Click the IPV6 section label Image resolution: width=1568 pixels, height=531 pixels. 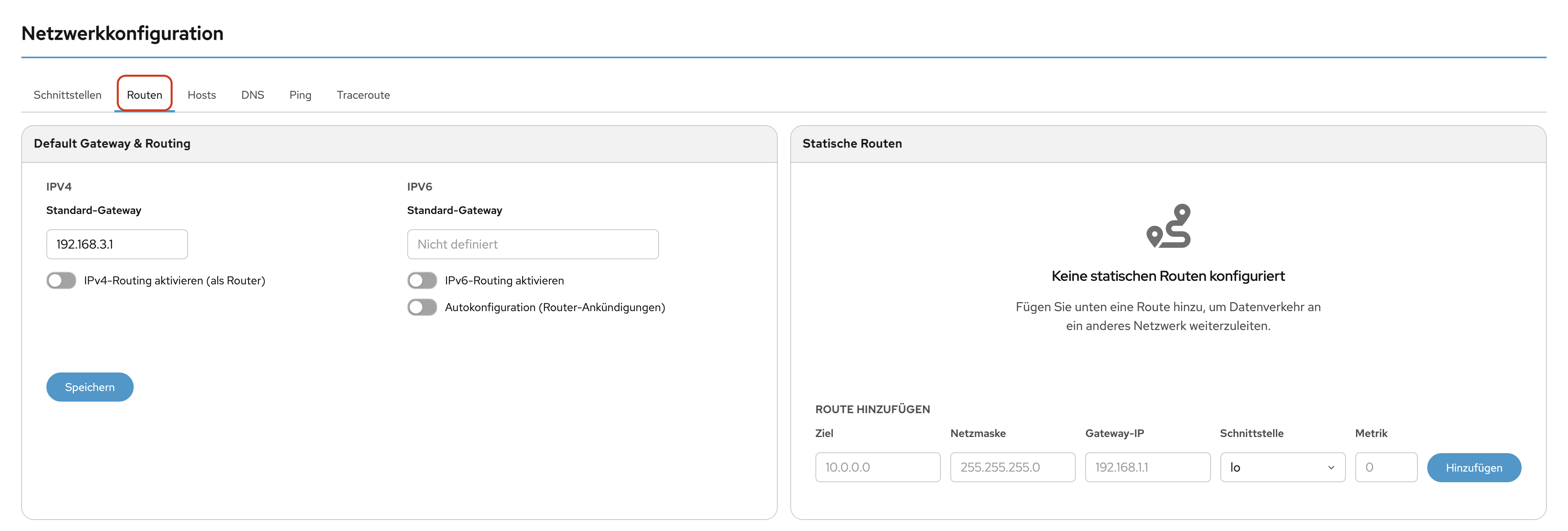(420, 186)
